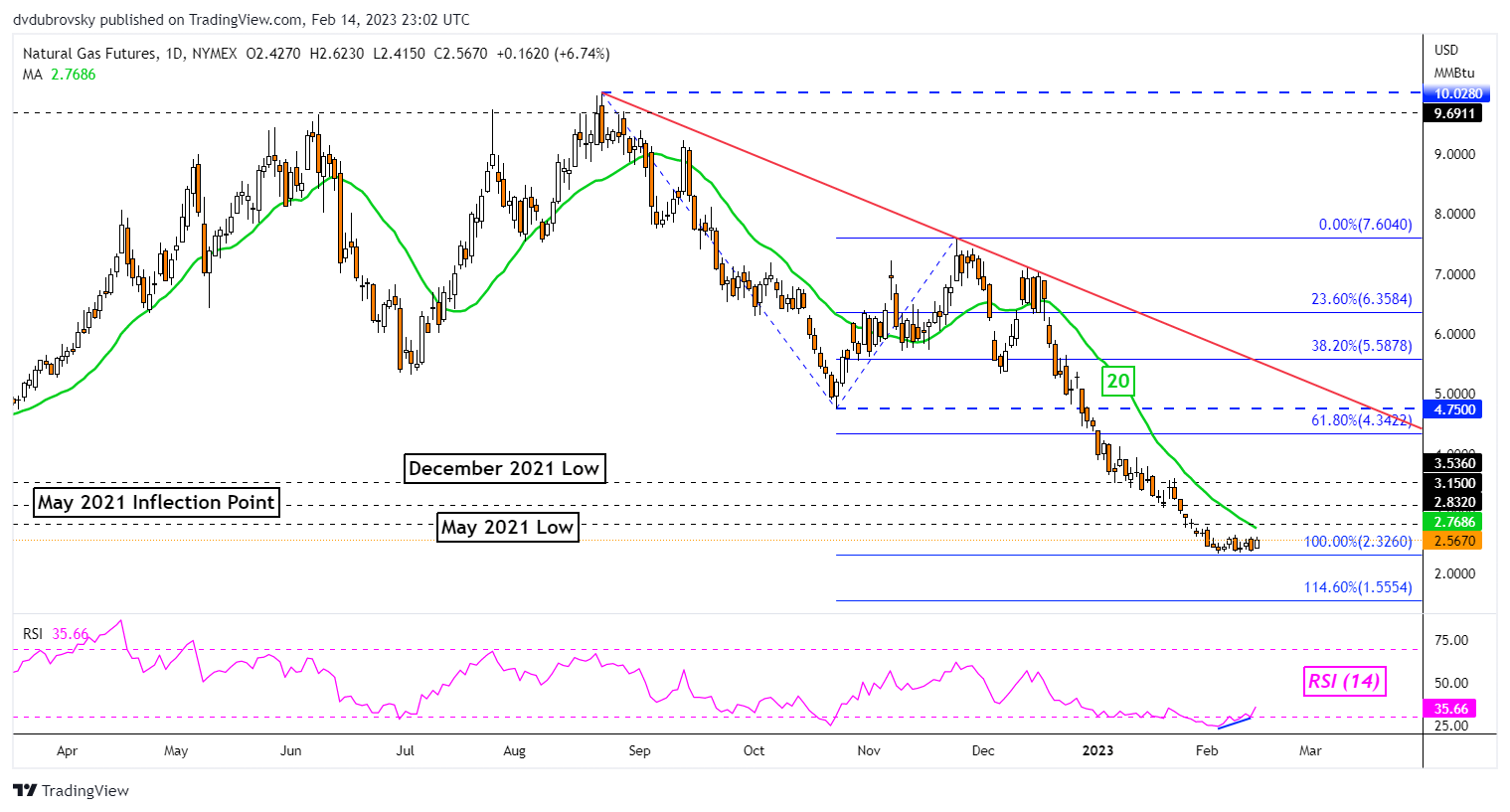
Task: Click the 'MA 2.7686' indicator legend
Action: pyautogui.click(x=59, y=75)
